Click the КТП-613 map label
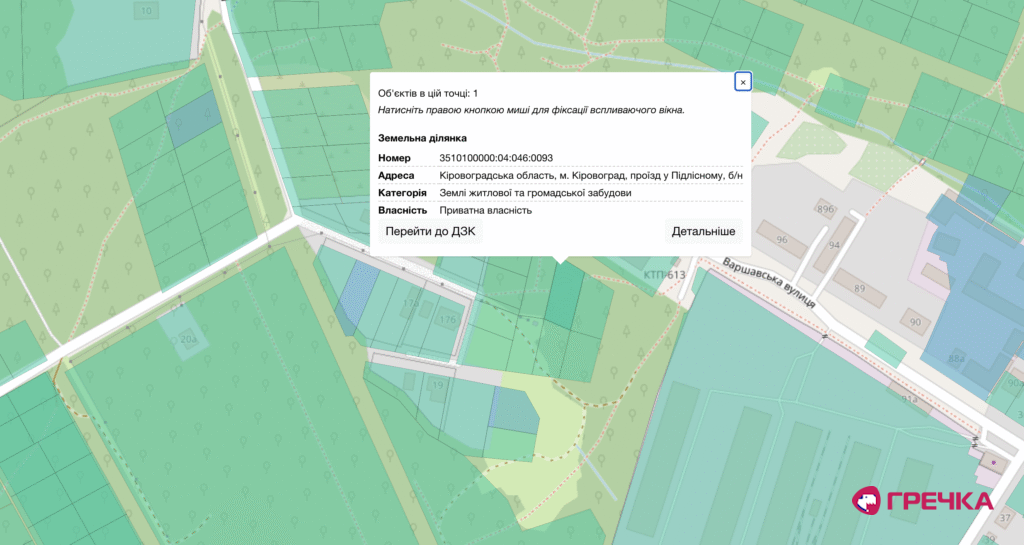Screen dimensions: 1024x545 664,275
